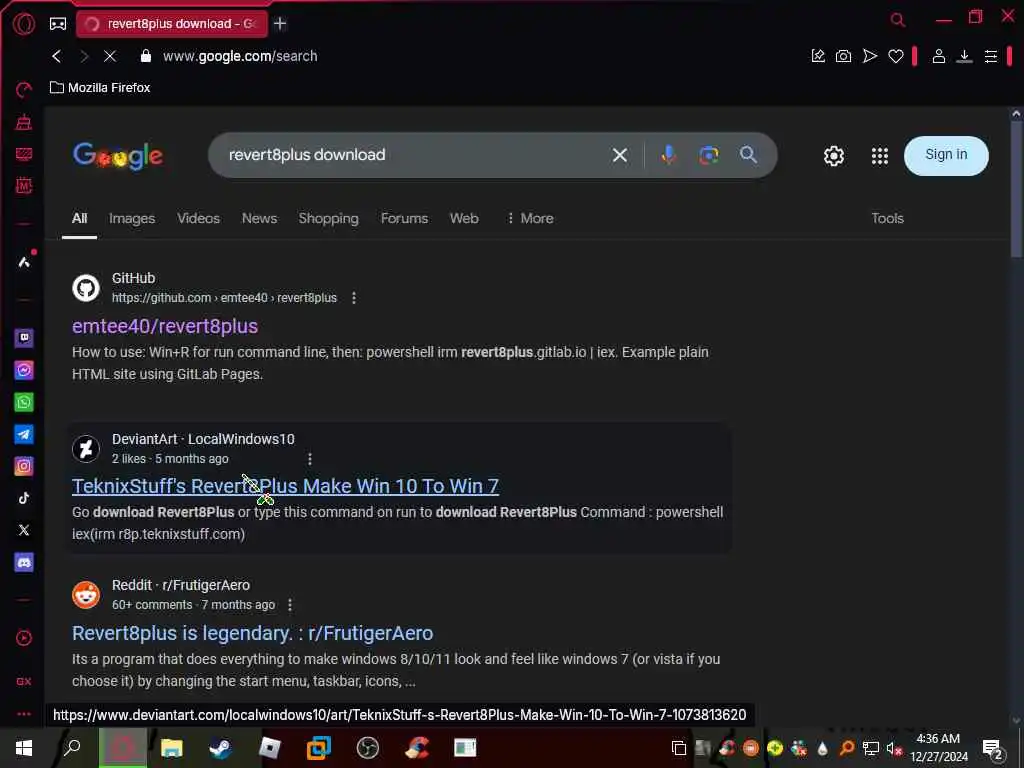Open Instagram in the sidebar

(x=24, y=466)
